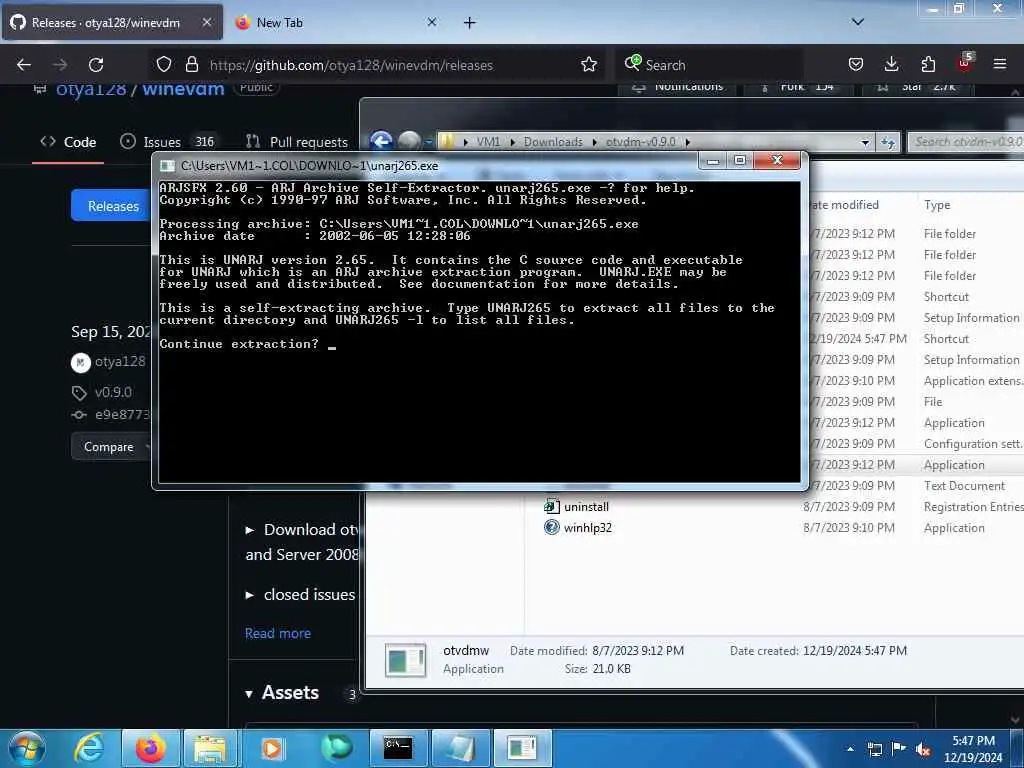Open network tray icon
The width and height of the screenshot is (1024, 768).
coord(875,750)
